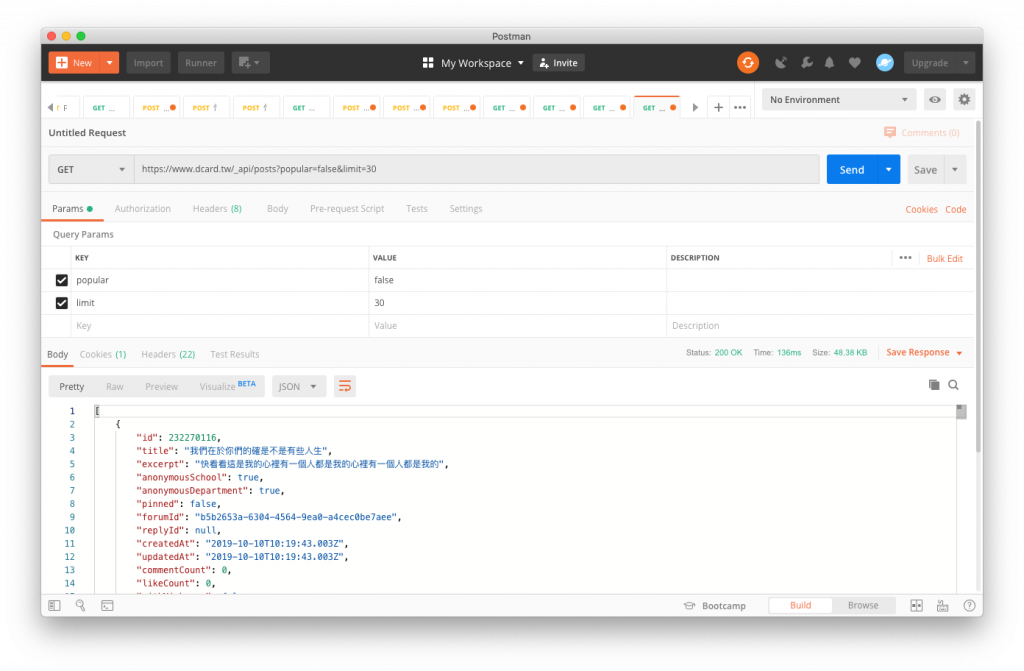The width and height of the screenshot is (1024, 671).
Task: Open the Test Results tab
Action: [234, 354]
